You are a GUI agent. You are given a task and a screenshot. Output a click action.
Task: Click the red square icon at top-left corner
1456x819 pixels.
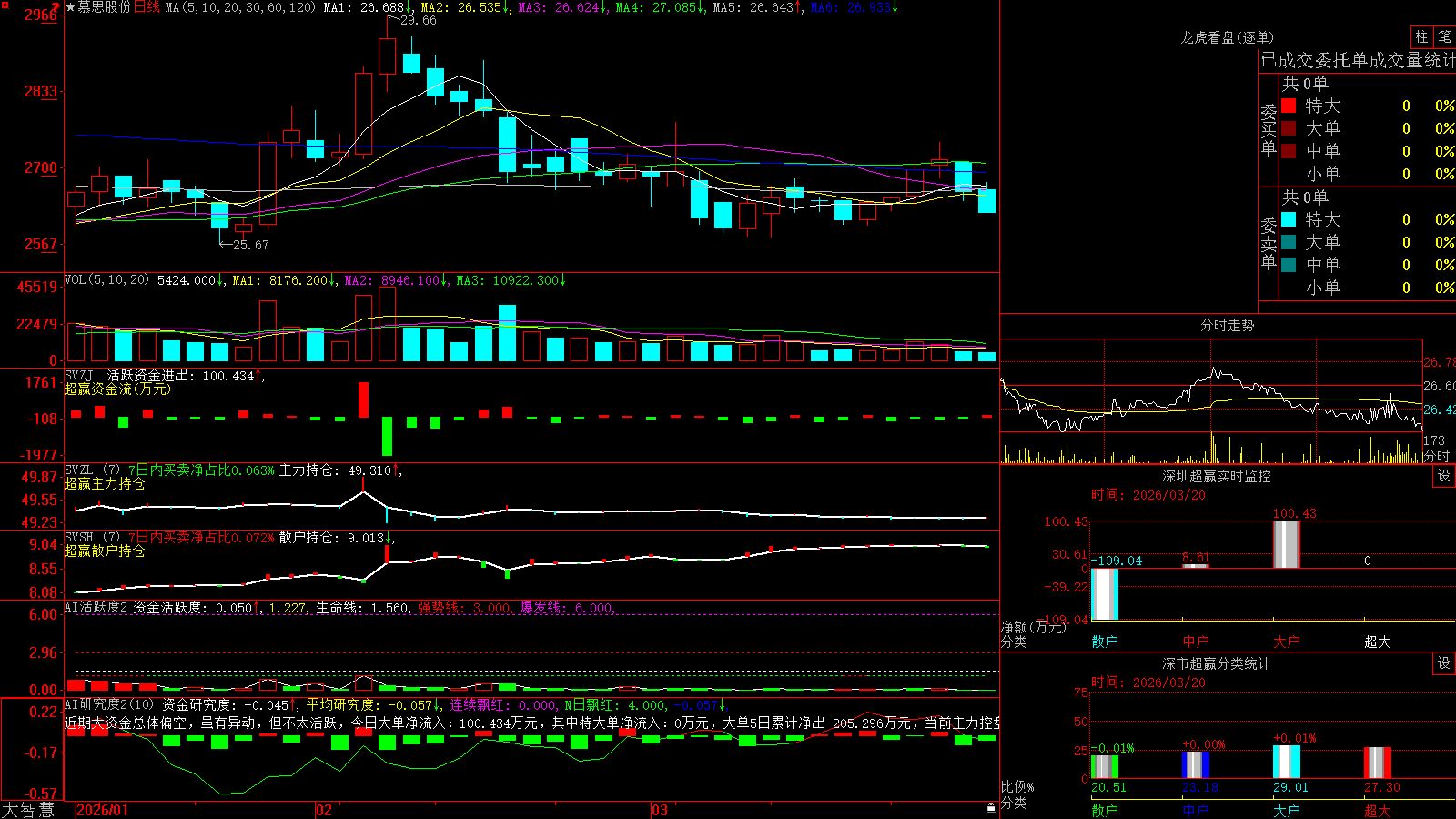tap(4, 5)
